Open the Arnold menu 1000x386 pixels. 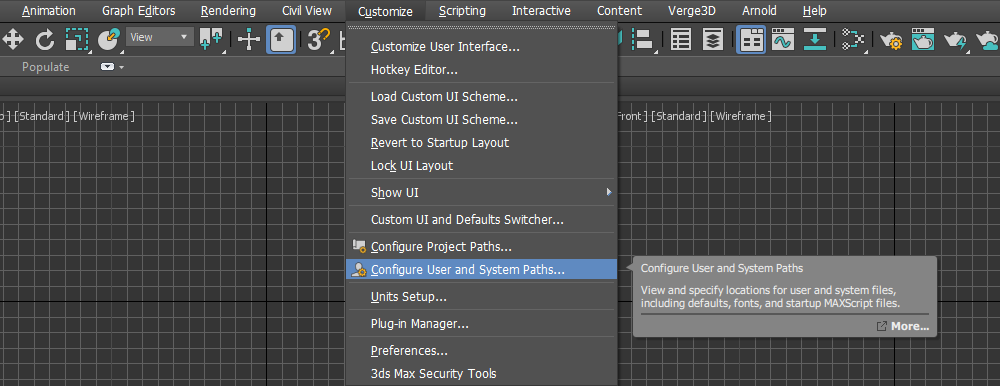tap(760, 11)
